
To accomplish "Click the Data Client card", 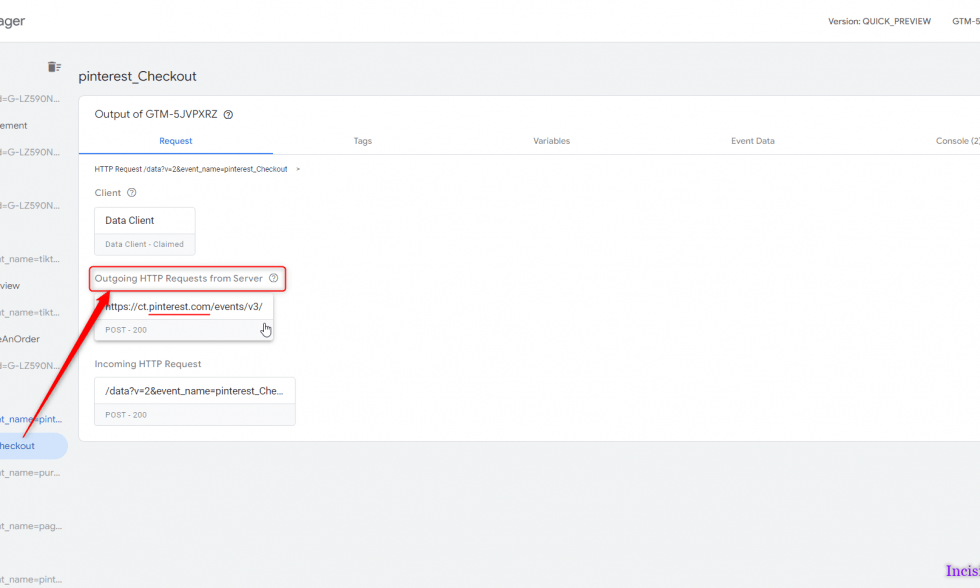I will click(x=144, y=220).
